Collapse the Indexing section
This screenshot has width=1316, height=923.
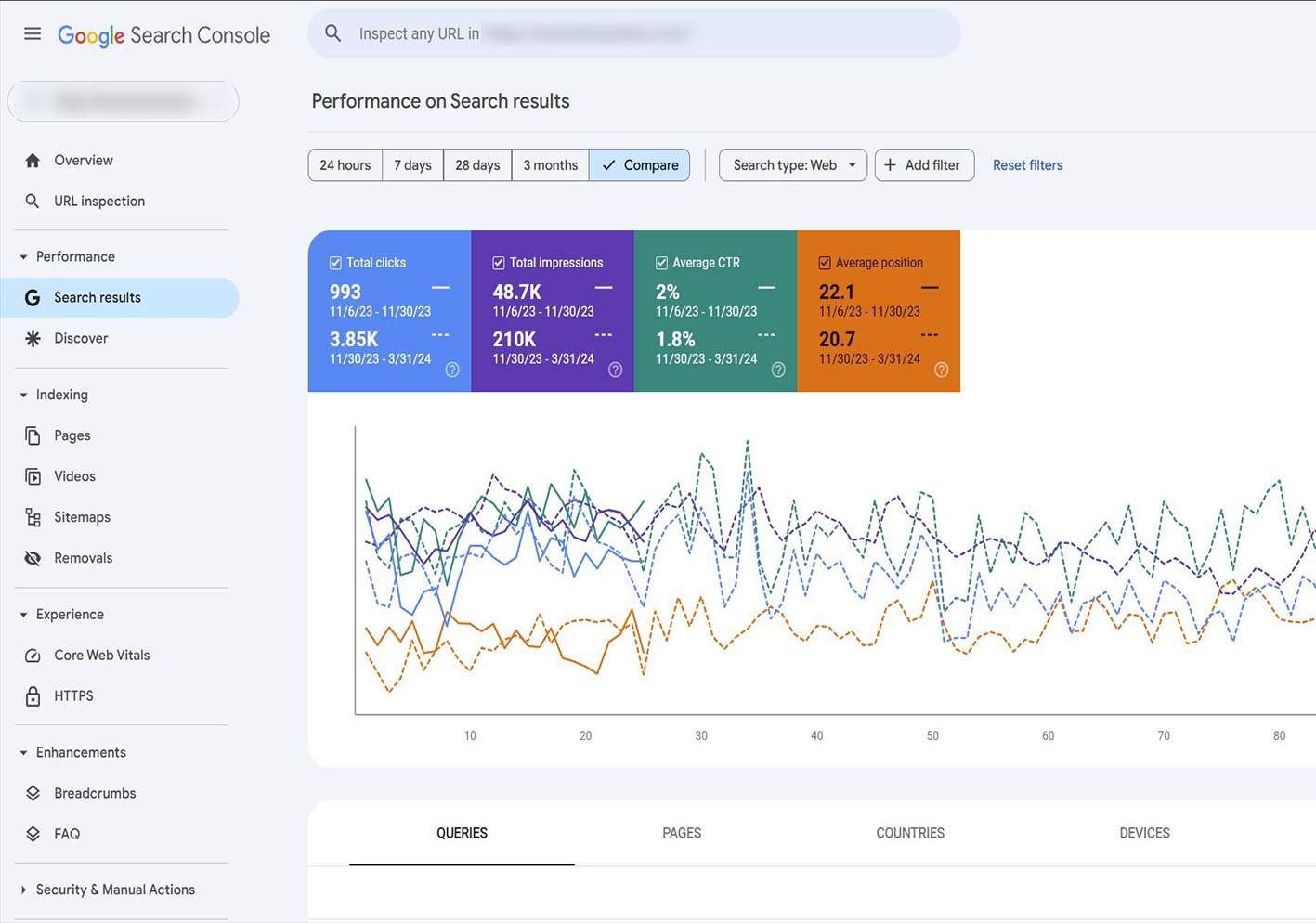tap(23, 396)
